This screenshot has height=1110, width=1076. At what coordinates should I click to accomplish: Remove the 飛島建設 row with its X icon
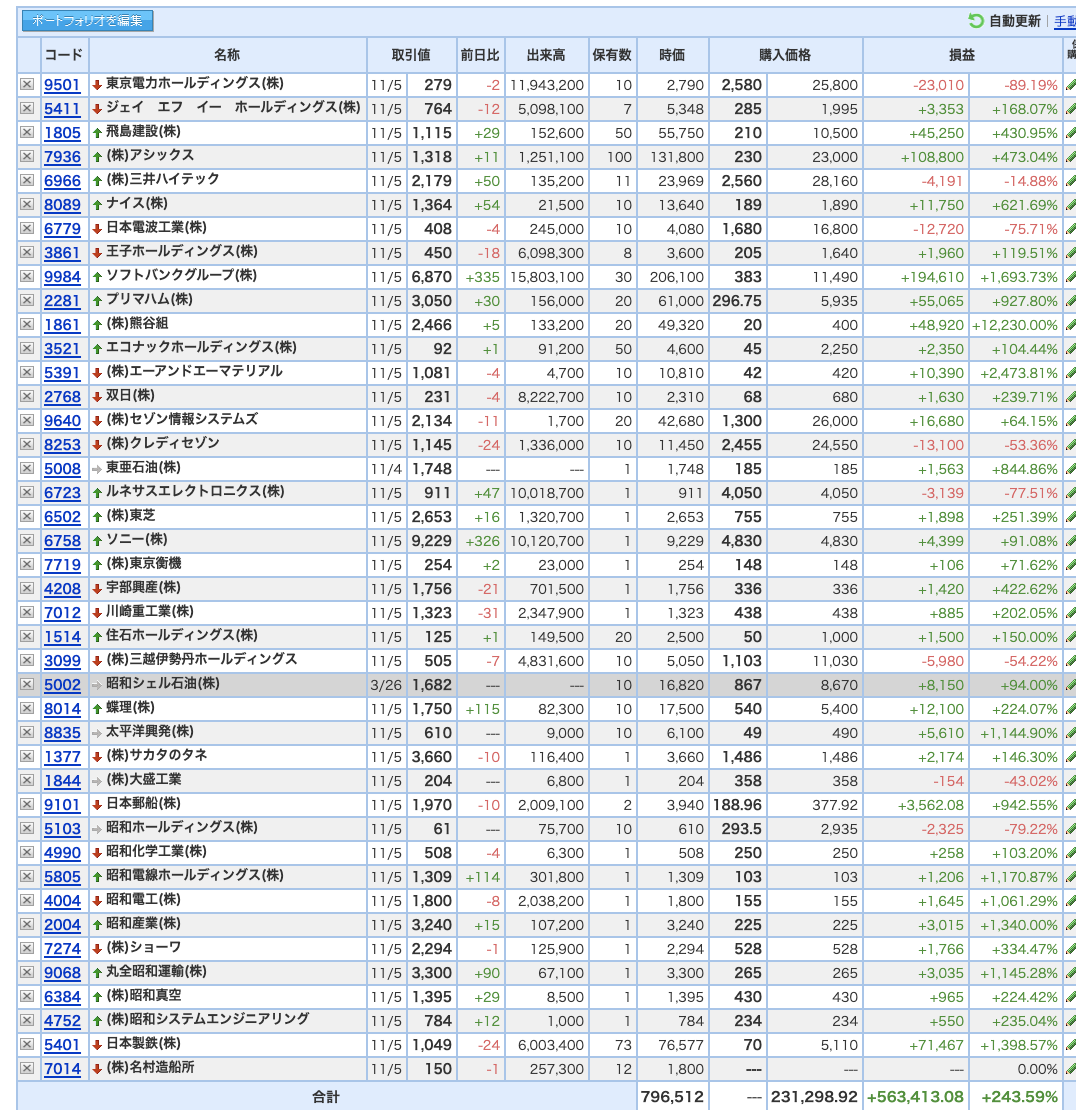[27, 132]
